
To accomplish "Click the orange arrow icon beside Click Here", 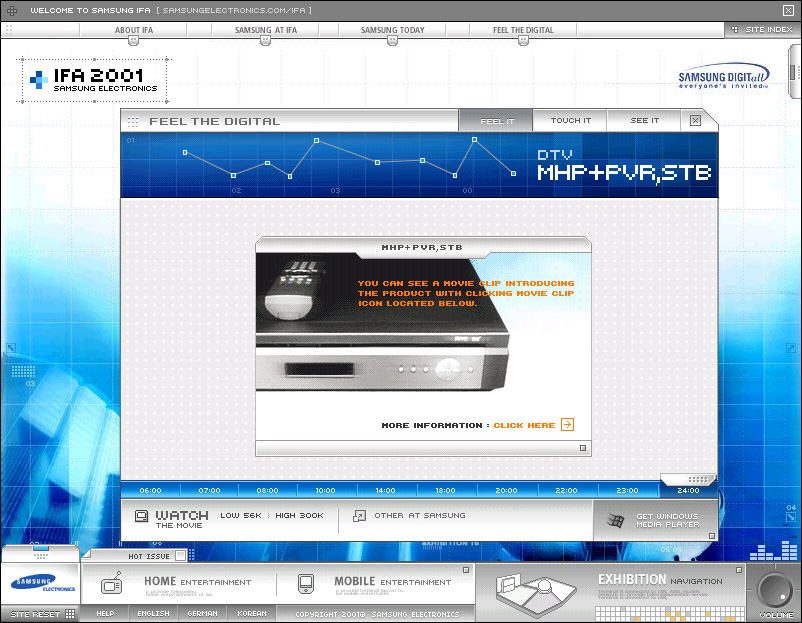I will (x=567, y=425).
